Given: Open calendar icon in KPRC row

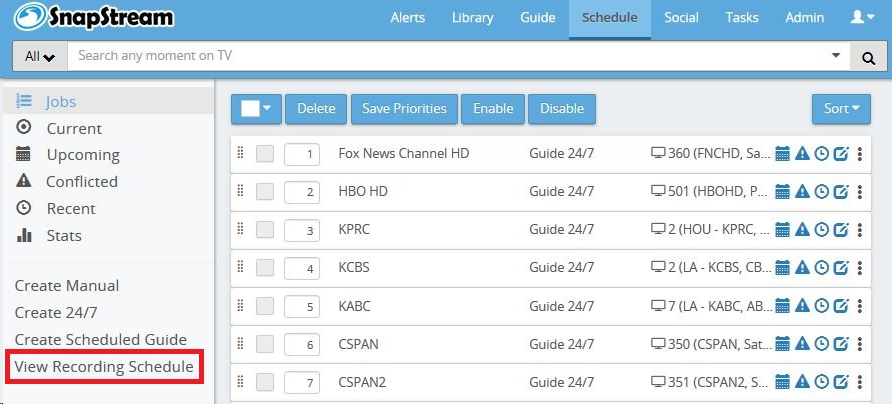Looking at the screenshot, I should pos(783,230).
